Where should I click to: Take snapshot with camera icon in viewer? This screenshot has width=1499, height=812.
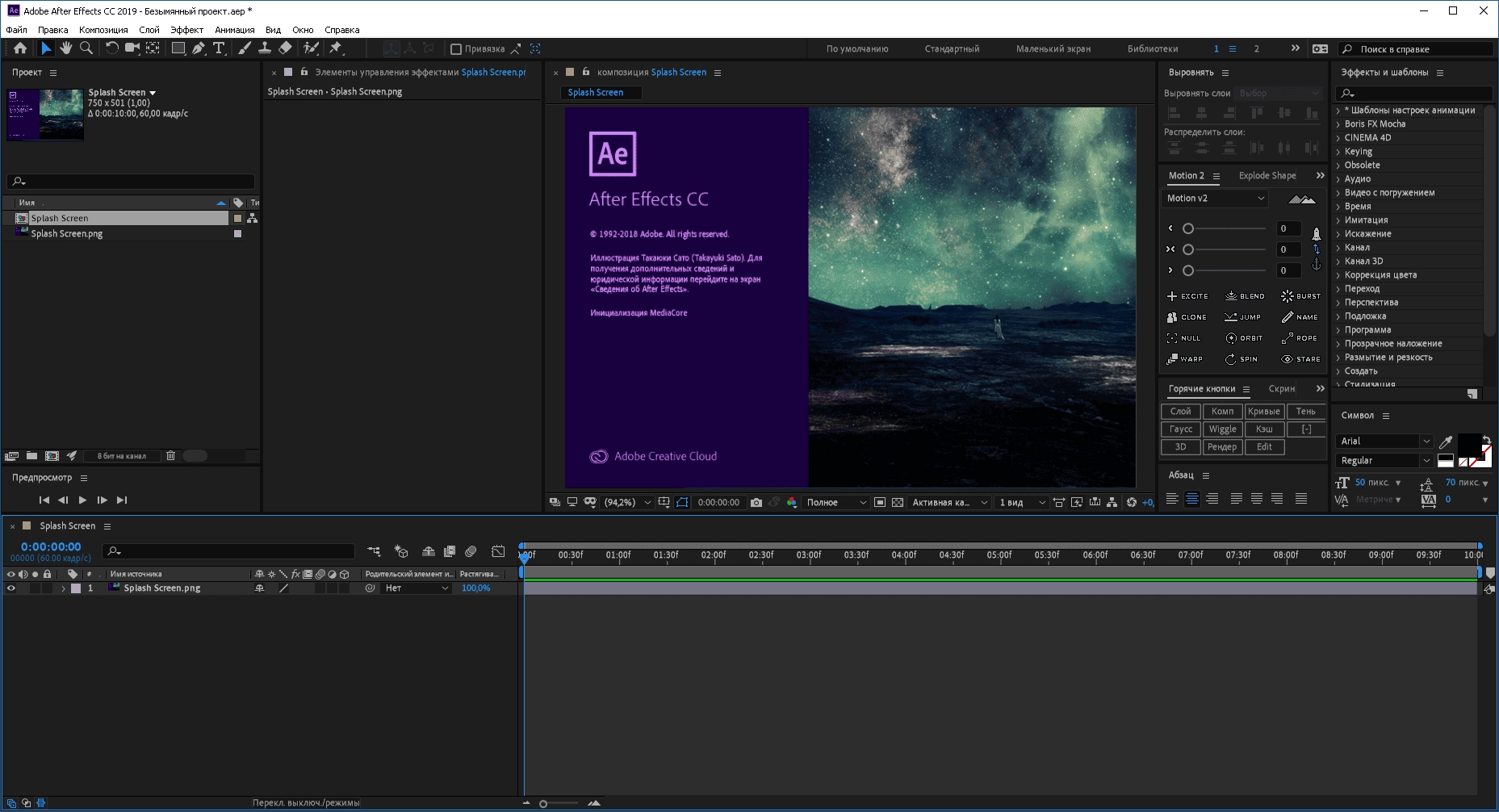click(x=756, y=502)
